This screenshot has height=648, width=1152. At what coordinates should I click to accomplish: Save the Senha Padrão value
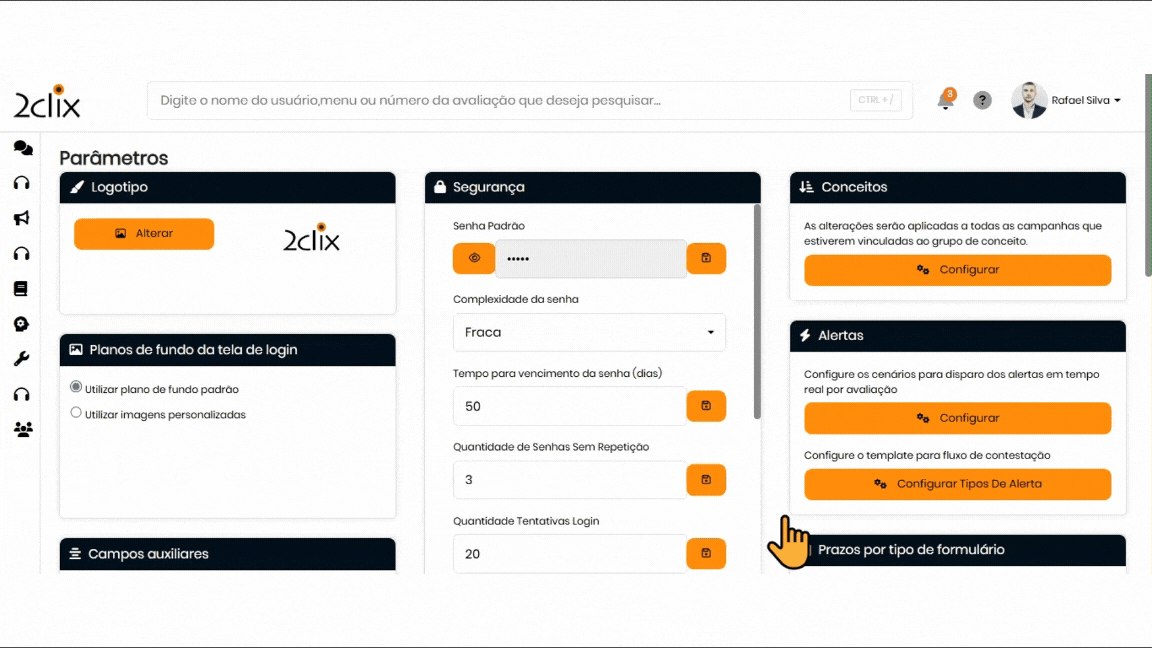706,258
